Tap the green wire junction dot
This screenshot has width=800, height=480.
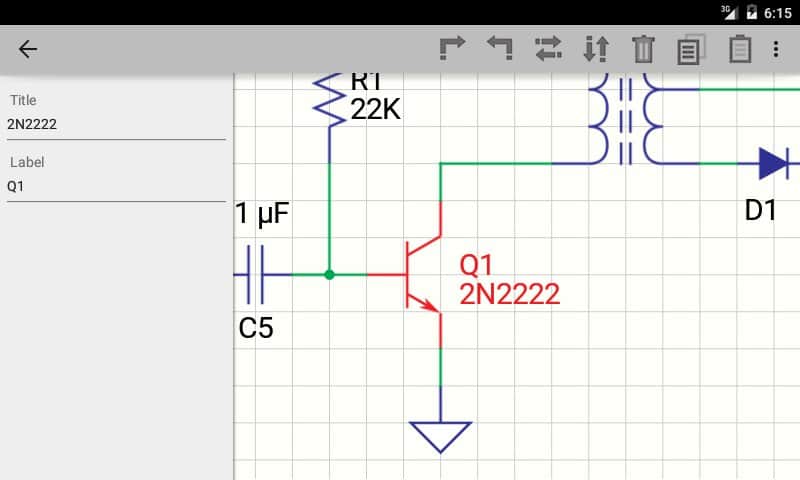click(x=329, y=273)
